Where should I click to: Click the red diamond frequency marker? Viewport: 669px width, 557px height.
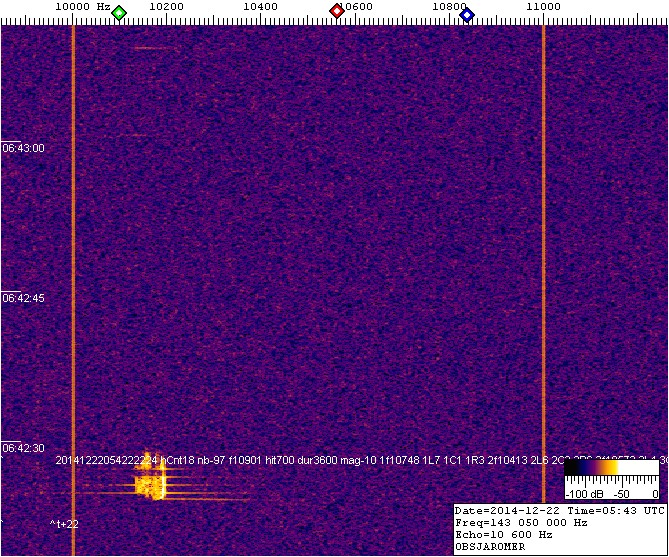coord(337,12)
